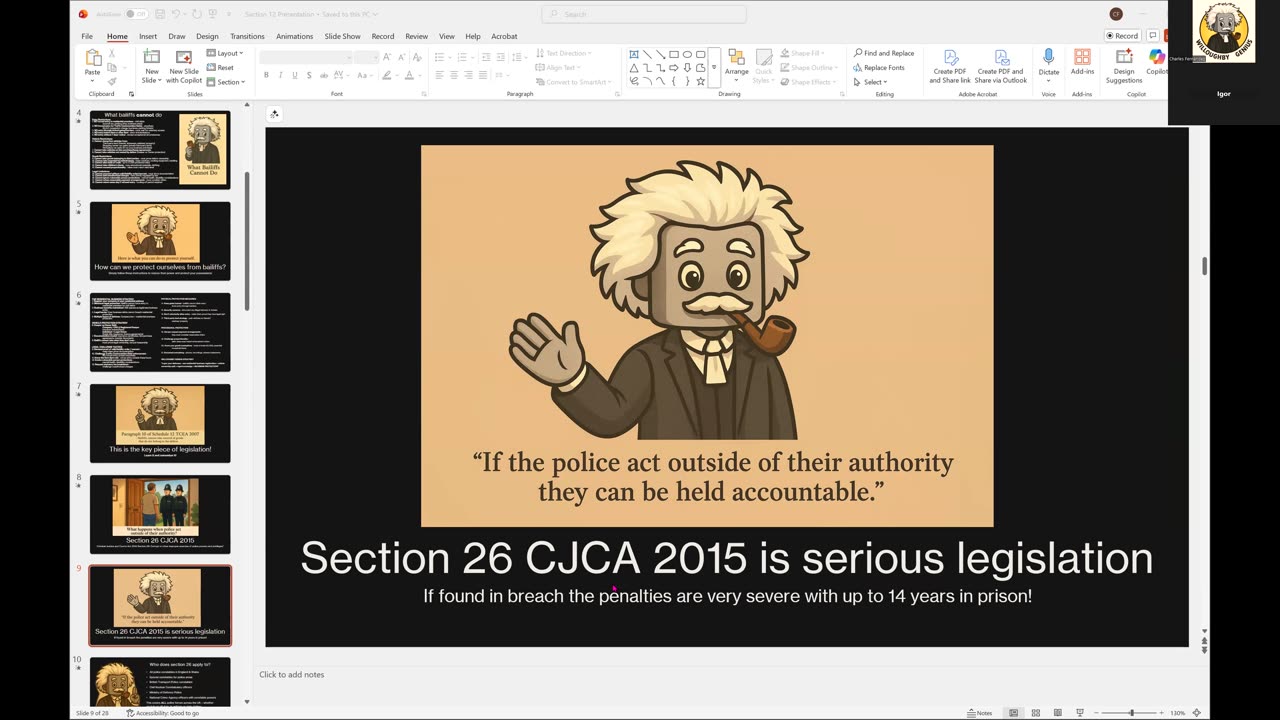Open the Section dropdown
Viewport: 1280px width, 720px height.
point(225,82)
